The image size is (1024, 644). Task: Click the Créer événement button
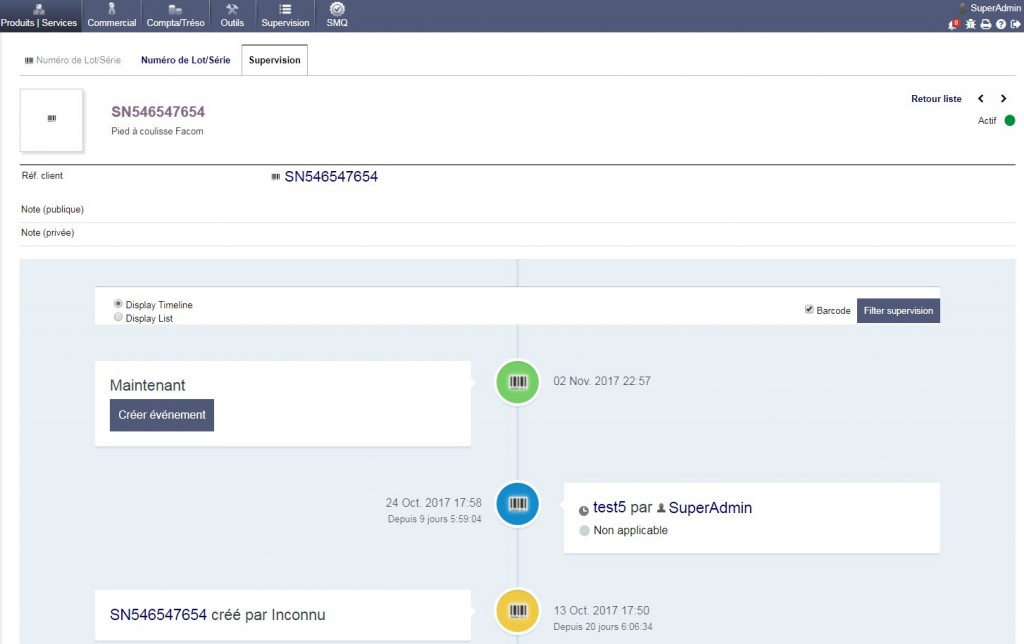pos(162,415)
